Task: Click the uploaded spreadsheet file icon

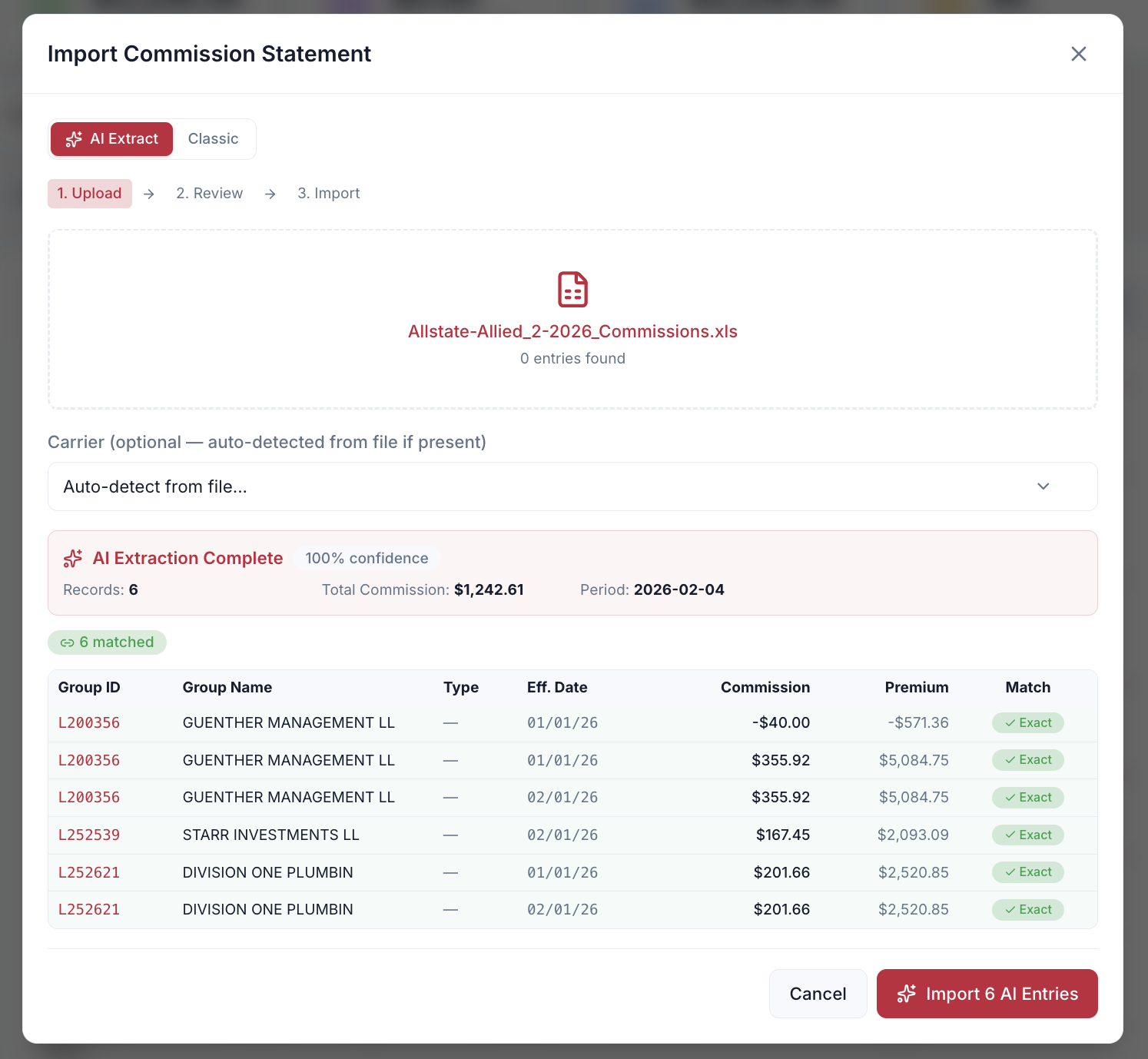Action: [572, 290]
